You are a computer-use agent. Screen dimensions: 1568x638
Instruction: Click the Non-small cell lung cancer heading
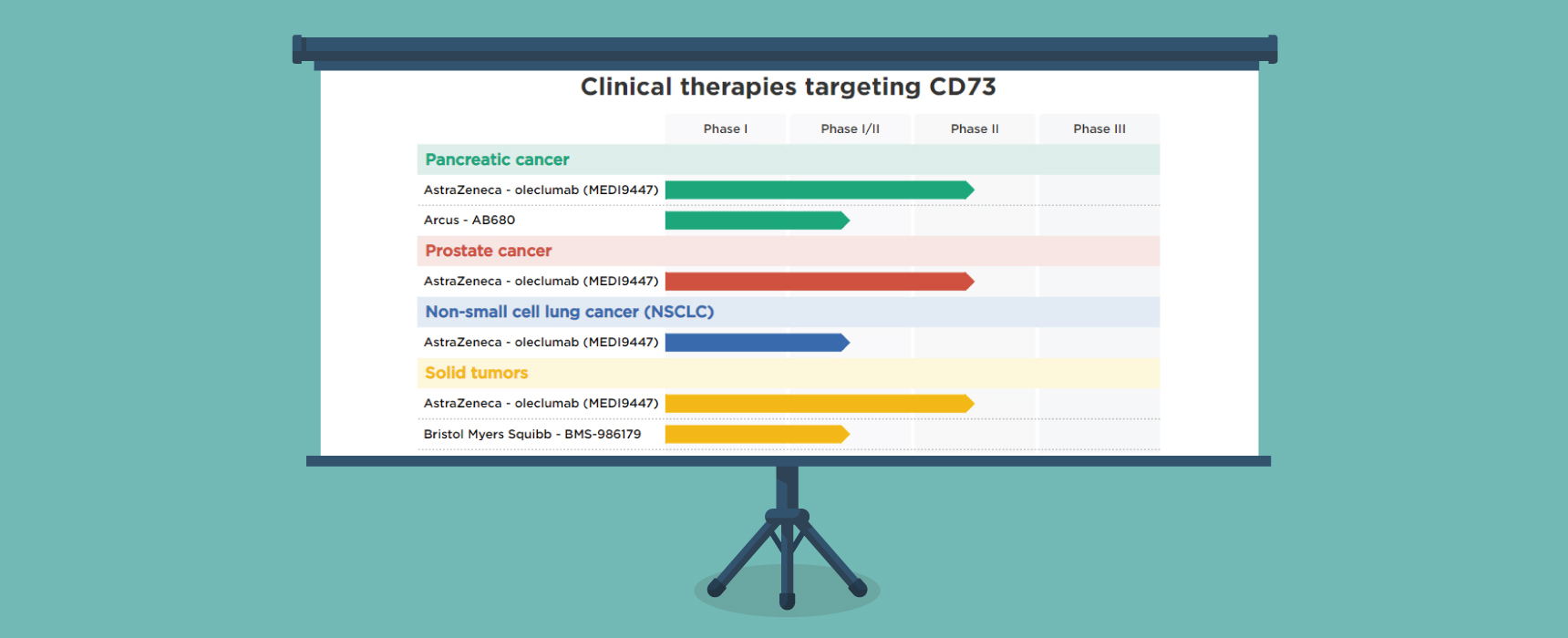coord(569,312)
